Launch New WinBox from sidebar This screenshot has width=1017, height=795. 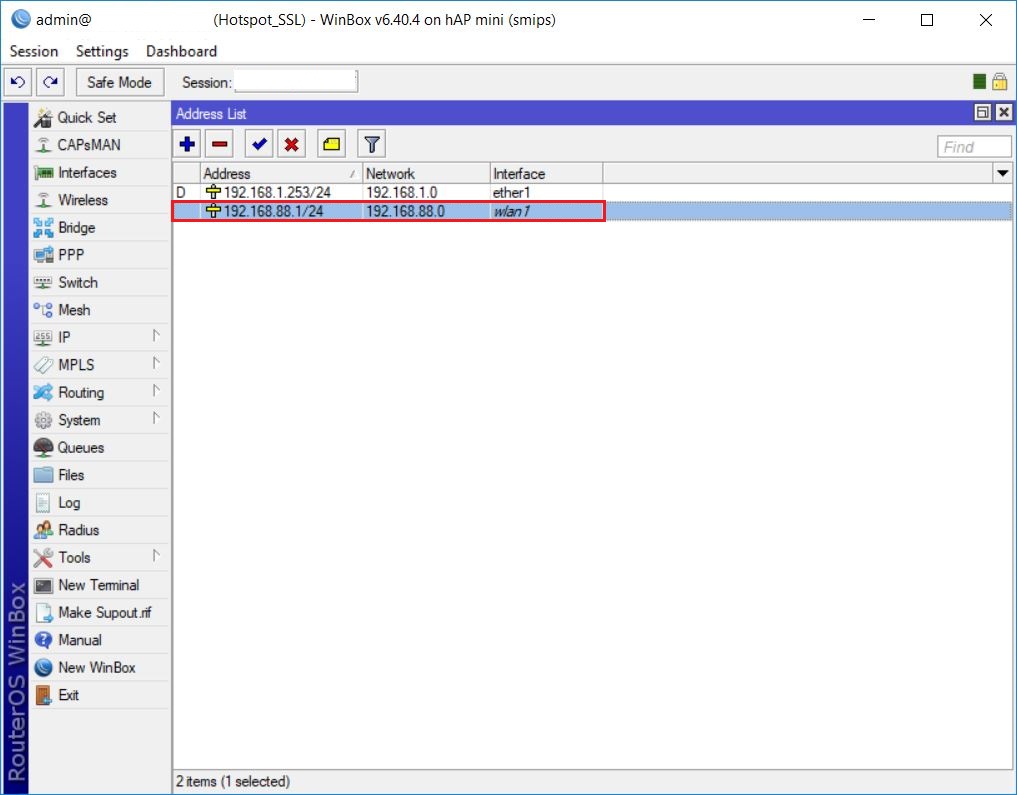[101, 667]
